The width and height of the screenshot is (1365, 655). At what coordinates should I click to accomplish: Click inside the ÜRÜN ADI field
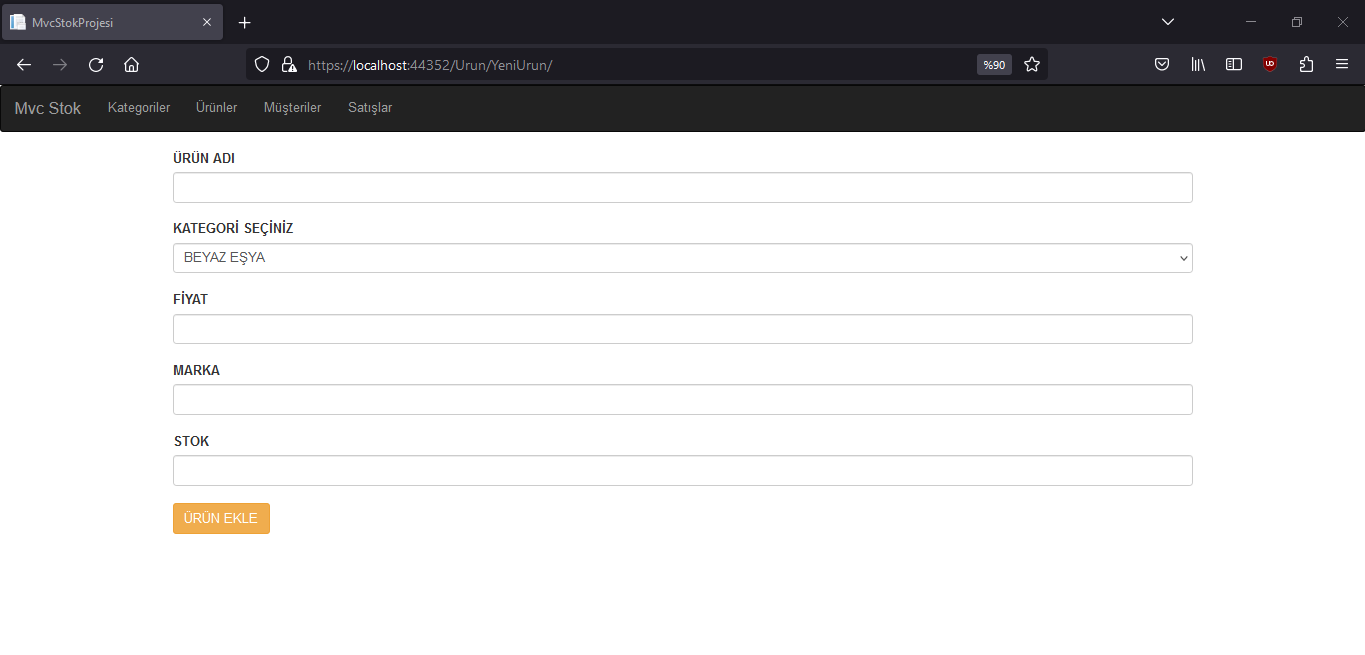pyautogui.click(x=682, y=187)
